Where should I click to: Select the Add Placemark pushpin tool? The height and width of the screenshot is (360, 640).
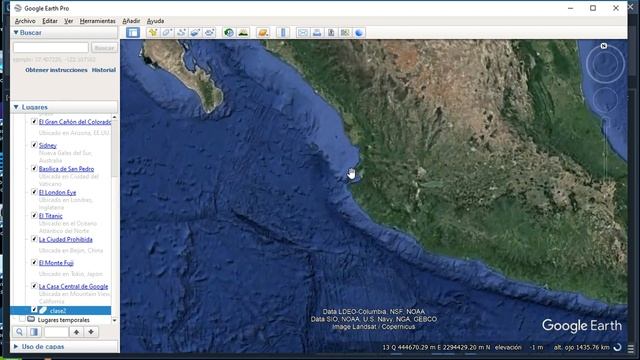[153, 33]
